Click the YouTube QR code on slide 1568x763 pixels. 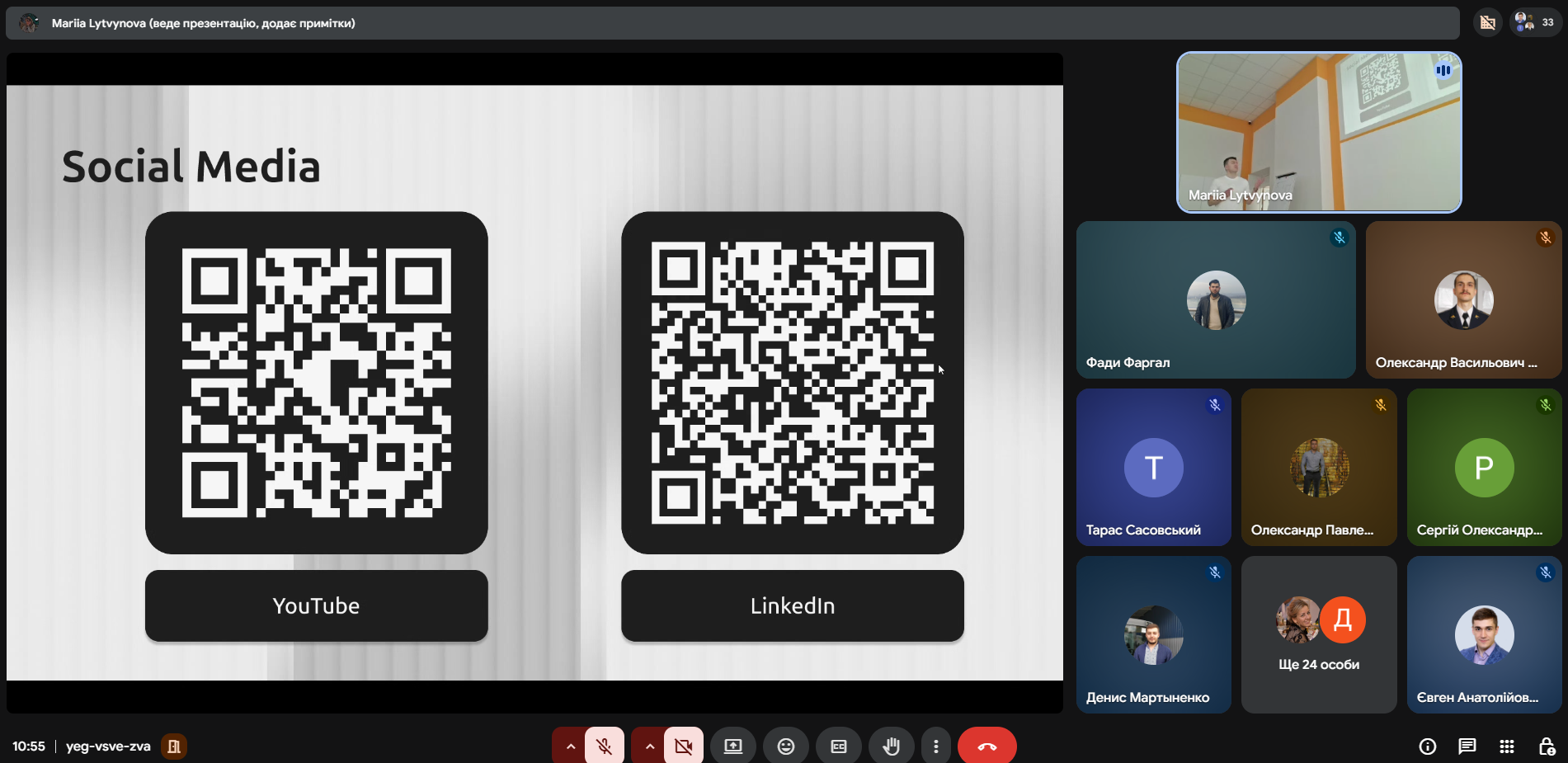coord(317,383)
